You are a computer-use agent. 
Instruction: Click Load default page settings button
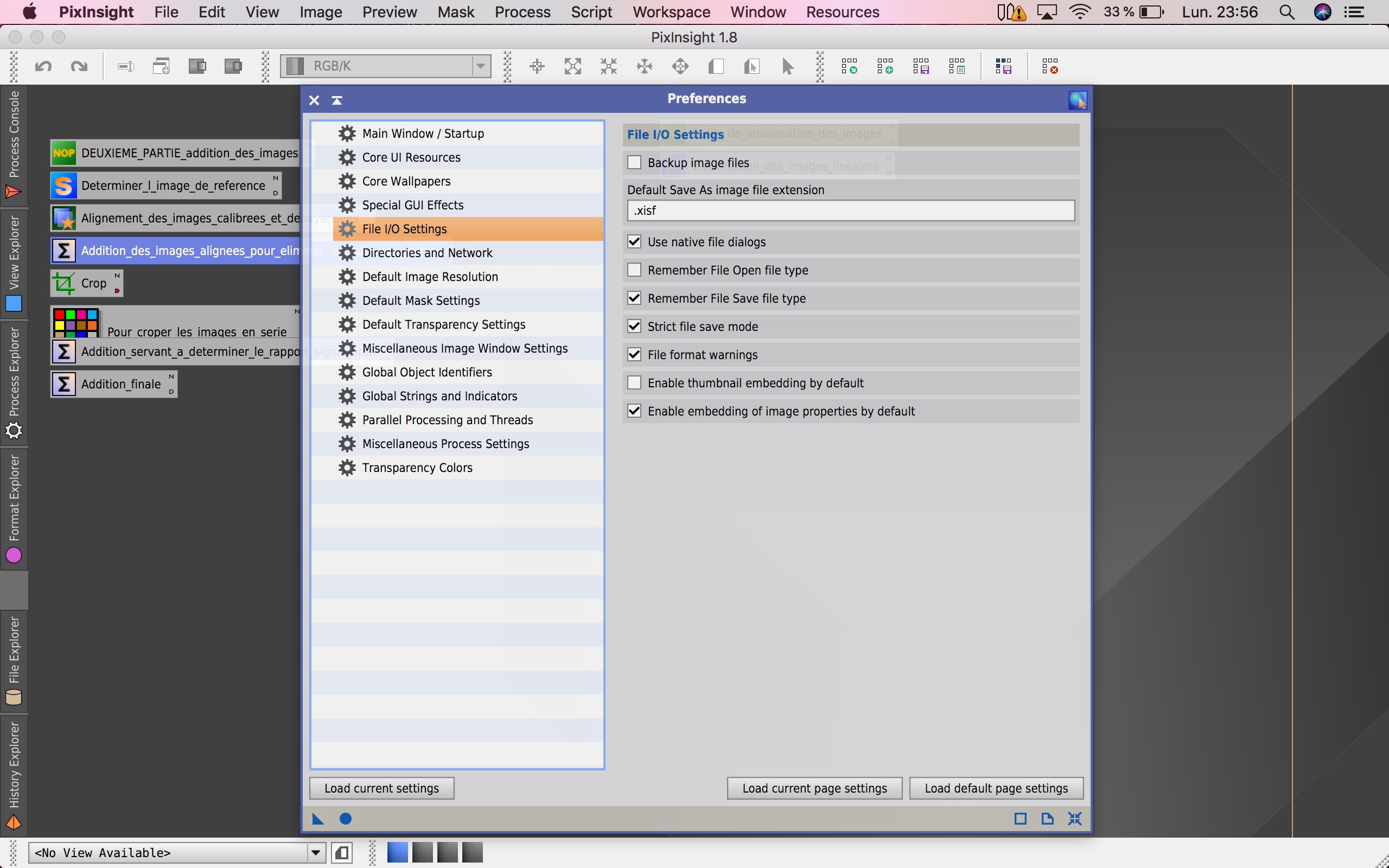tap(996, 788)
